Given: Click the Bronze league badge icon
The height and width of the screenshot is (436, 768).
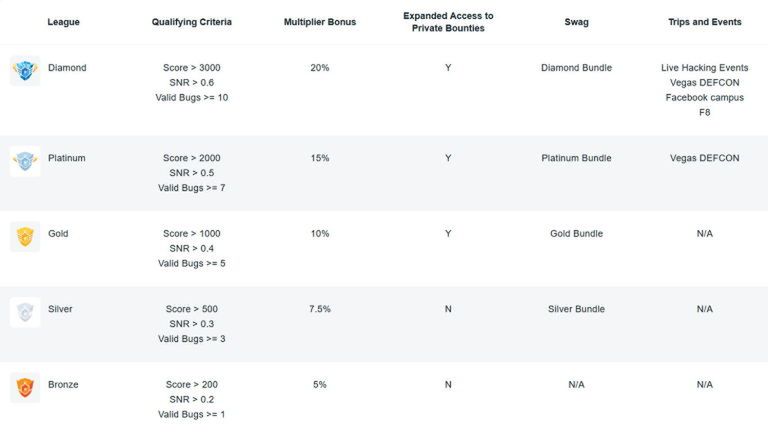Looking at the screenshot, I should tap(25, 387).
